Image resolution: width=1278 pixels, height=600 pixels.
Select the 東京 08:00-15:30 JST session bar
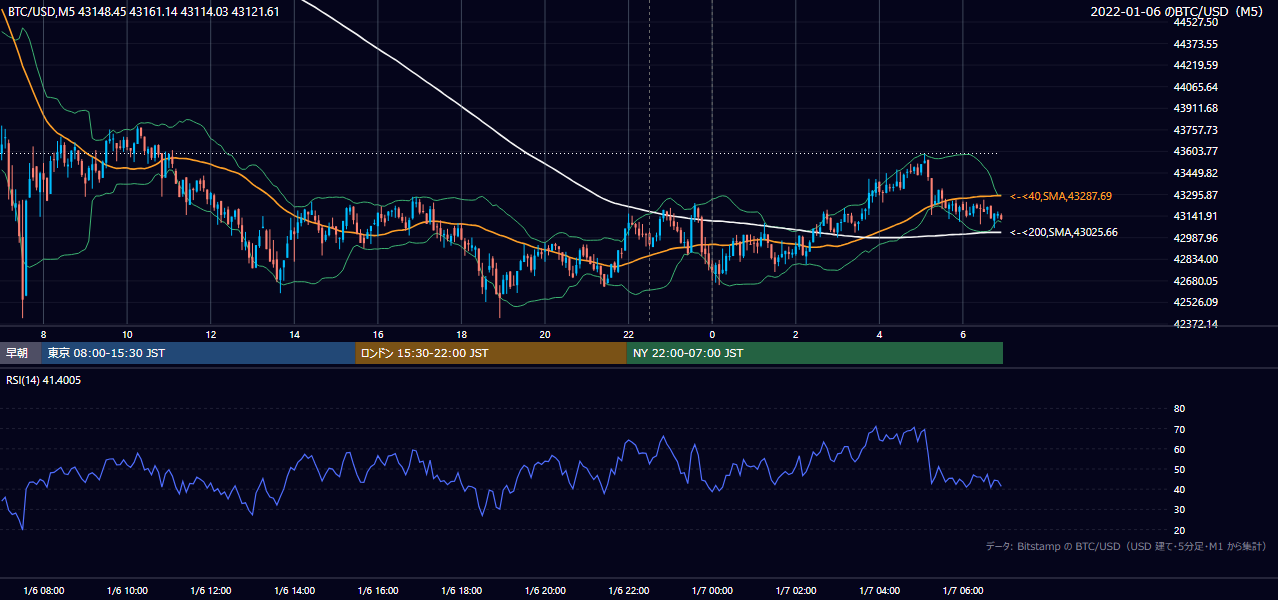tap(199, 353)
